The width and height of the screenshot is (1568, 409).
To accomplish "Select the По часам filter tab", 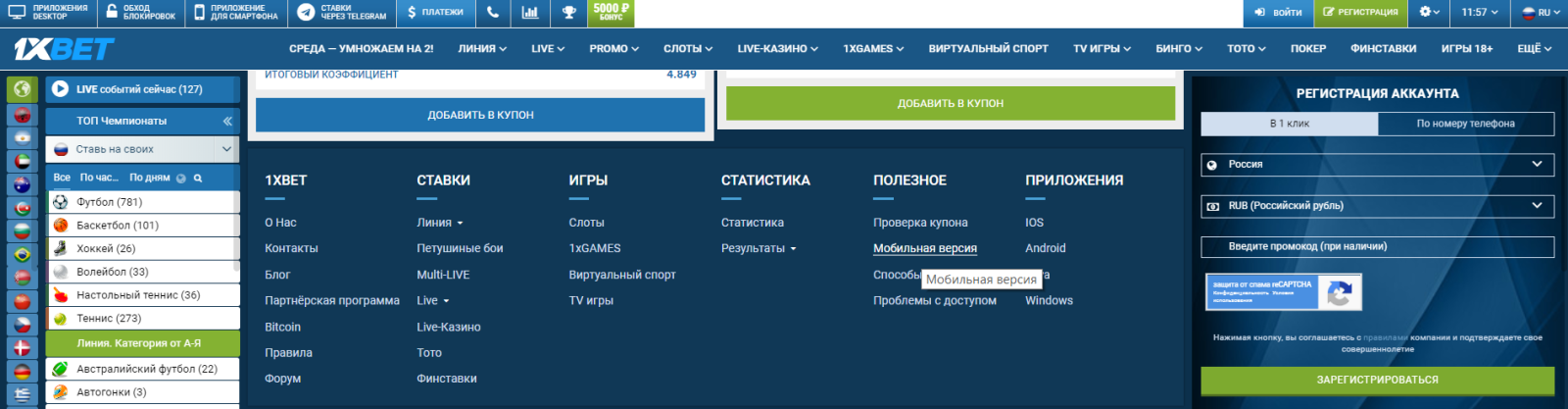I will tap(99, 178).
